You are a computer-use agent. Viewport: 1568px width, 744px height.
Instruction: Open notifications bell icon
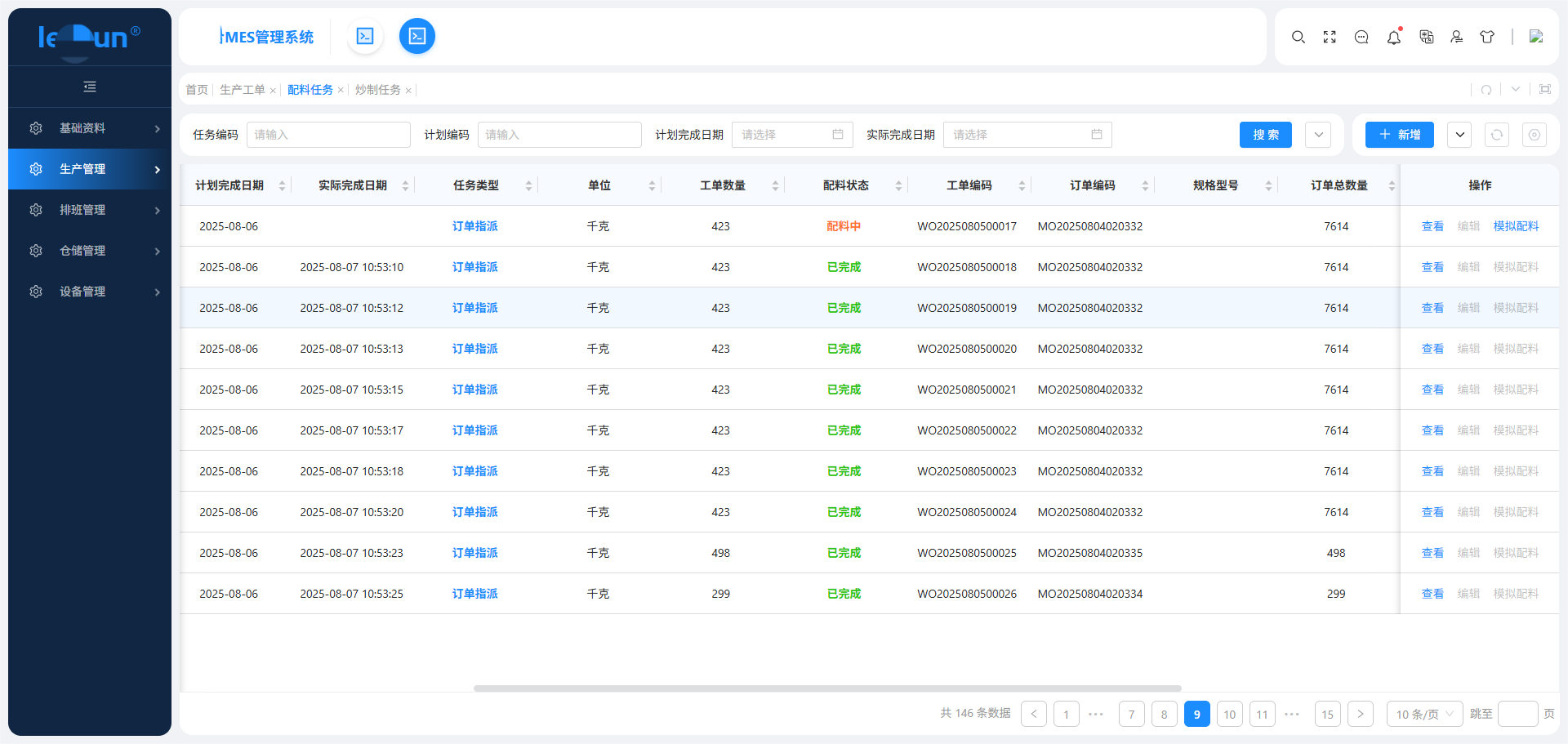click(1394, 37)
